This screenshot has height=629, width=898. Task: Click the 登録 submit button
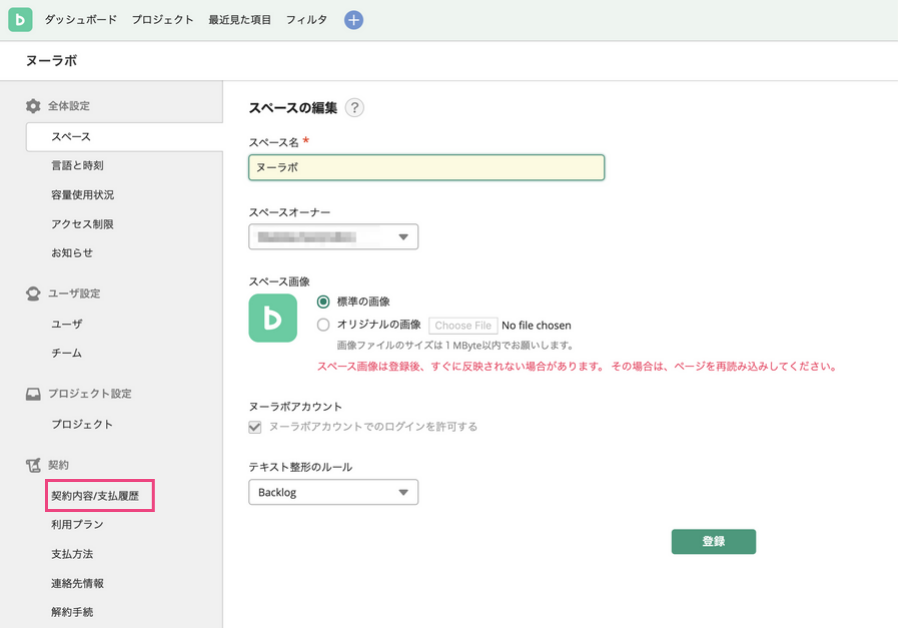[714, 542]
